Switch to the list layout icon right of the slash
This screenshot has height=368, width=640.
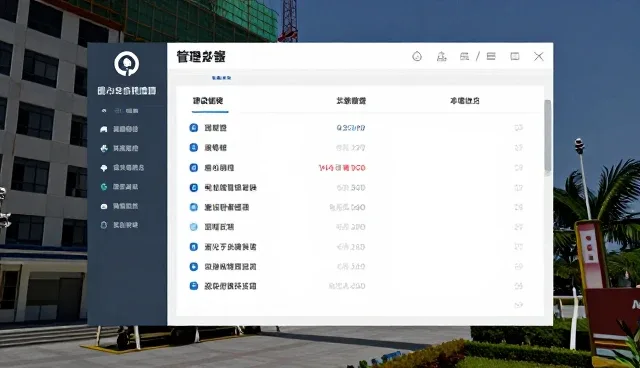click(x=491, y=56)
